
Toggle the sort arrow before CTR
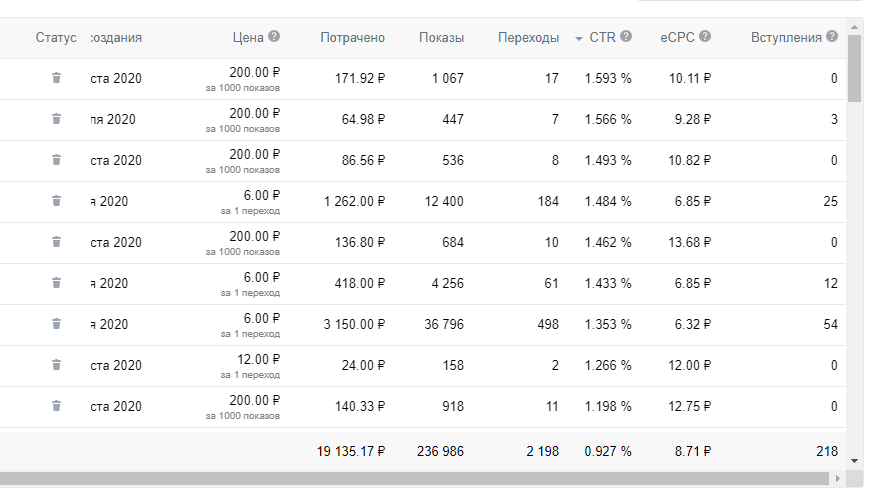coord(579,38)
